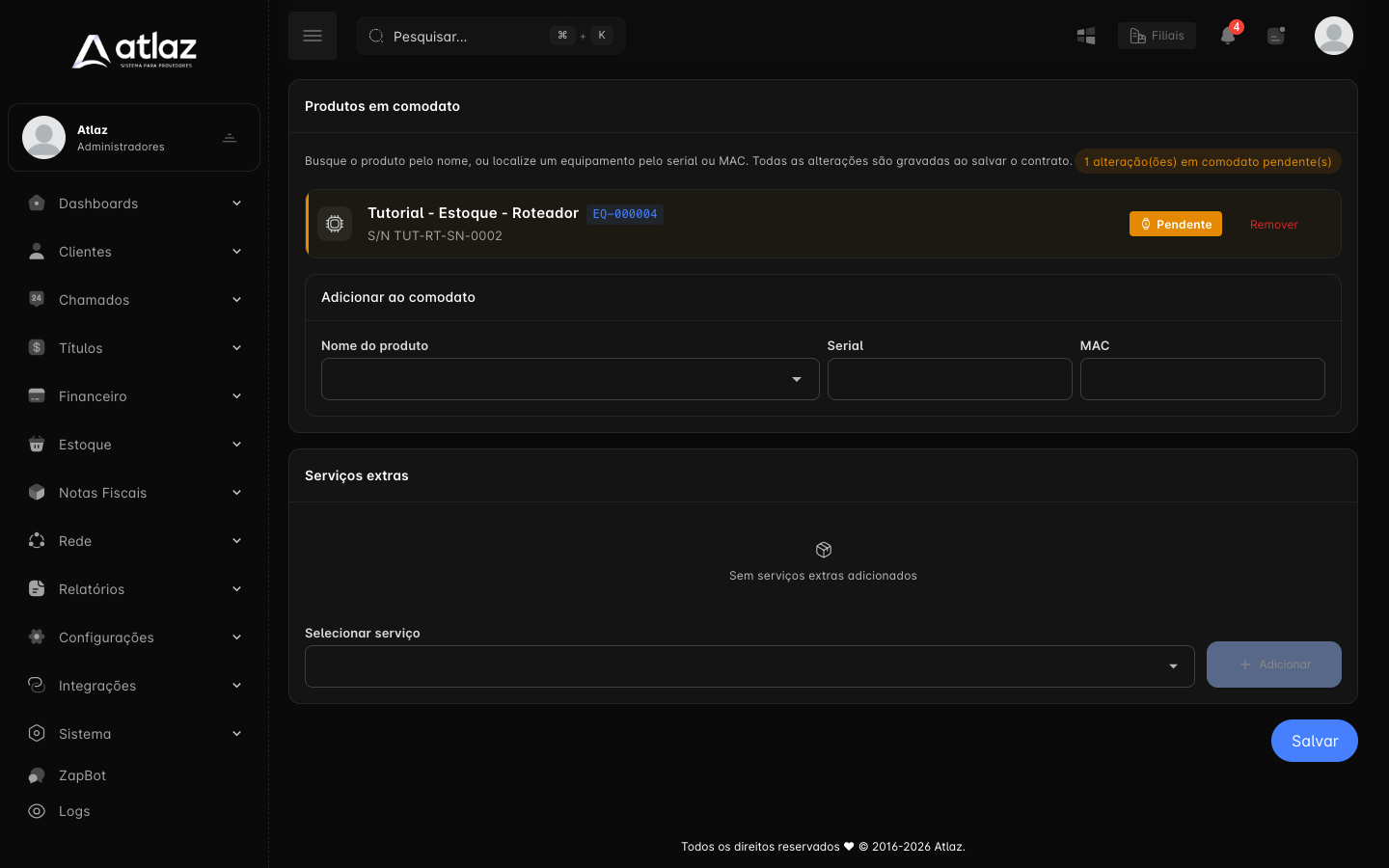This screenshot has height=868, width=1389.
Task: Expand the Estoque sidebar menu
Action: [134, 445]
